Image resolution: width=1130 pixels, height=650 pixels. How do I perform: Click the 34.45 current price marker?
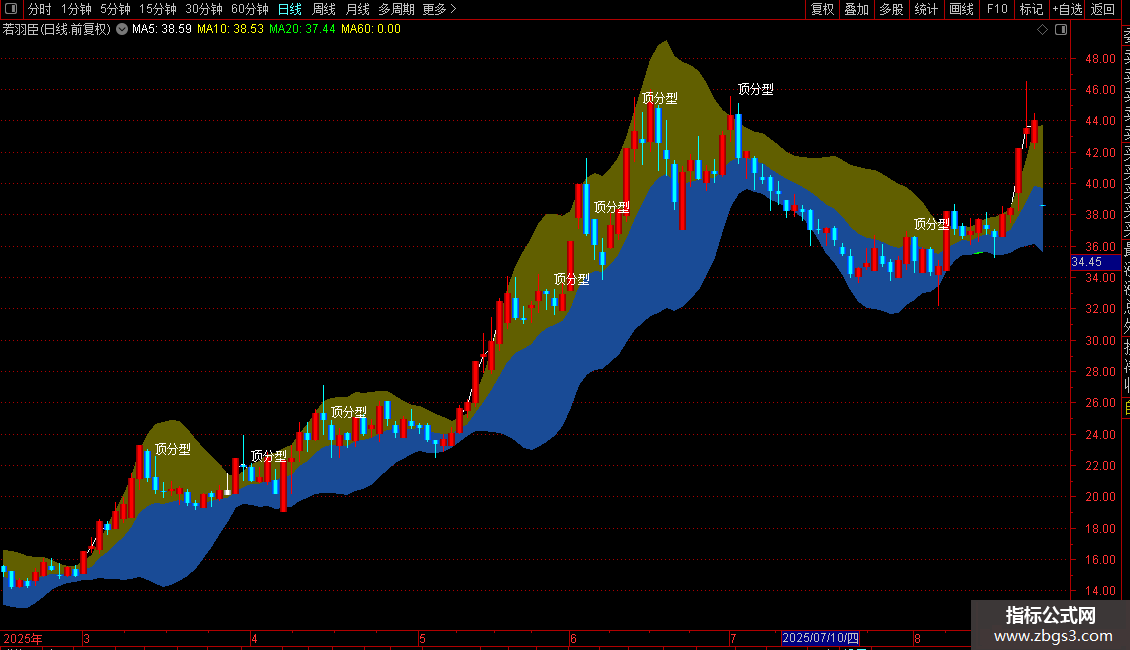(1096, 262)
